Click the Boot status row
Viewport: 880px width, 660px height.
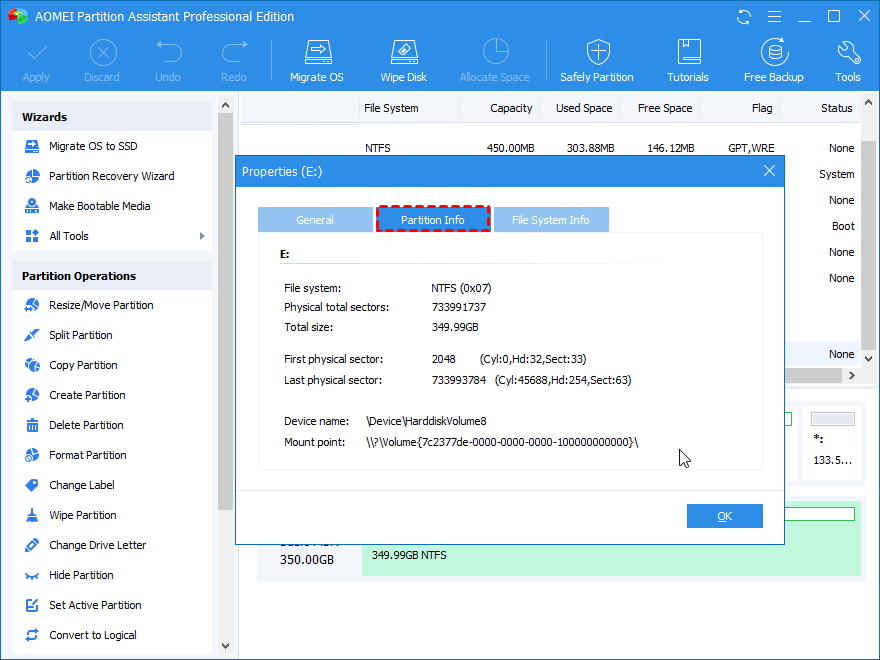pos(843,226)
